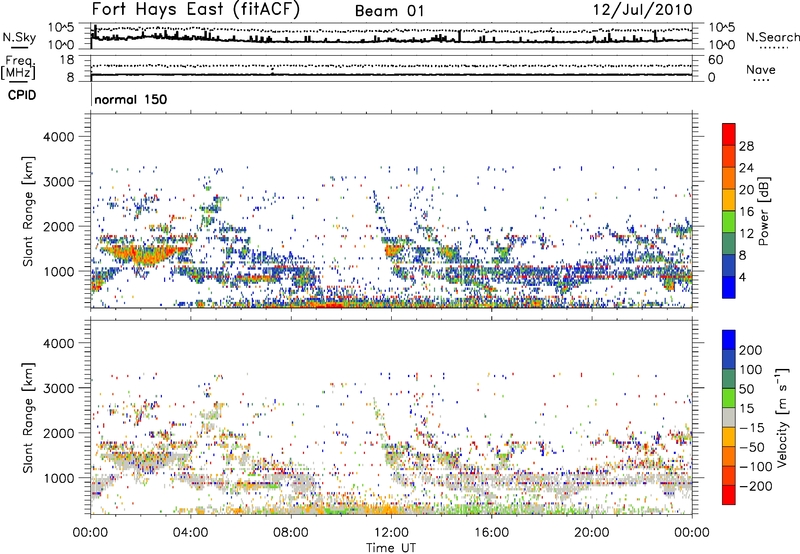Click the '4' tick on Power color bar
This screenshot has width=800, height=554.
(742, 278)
